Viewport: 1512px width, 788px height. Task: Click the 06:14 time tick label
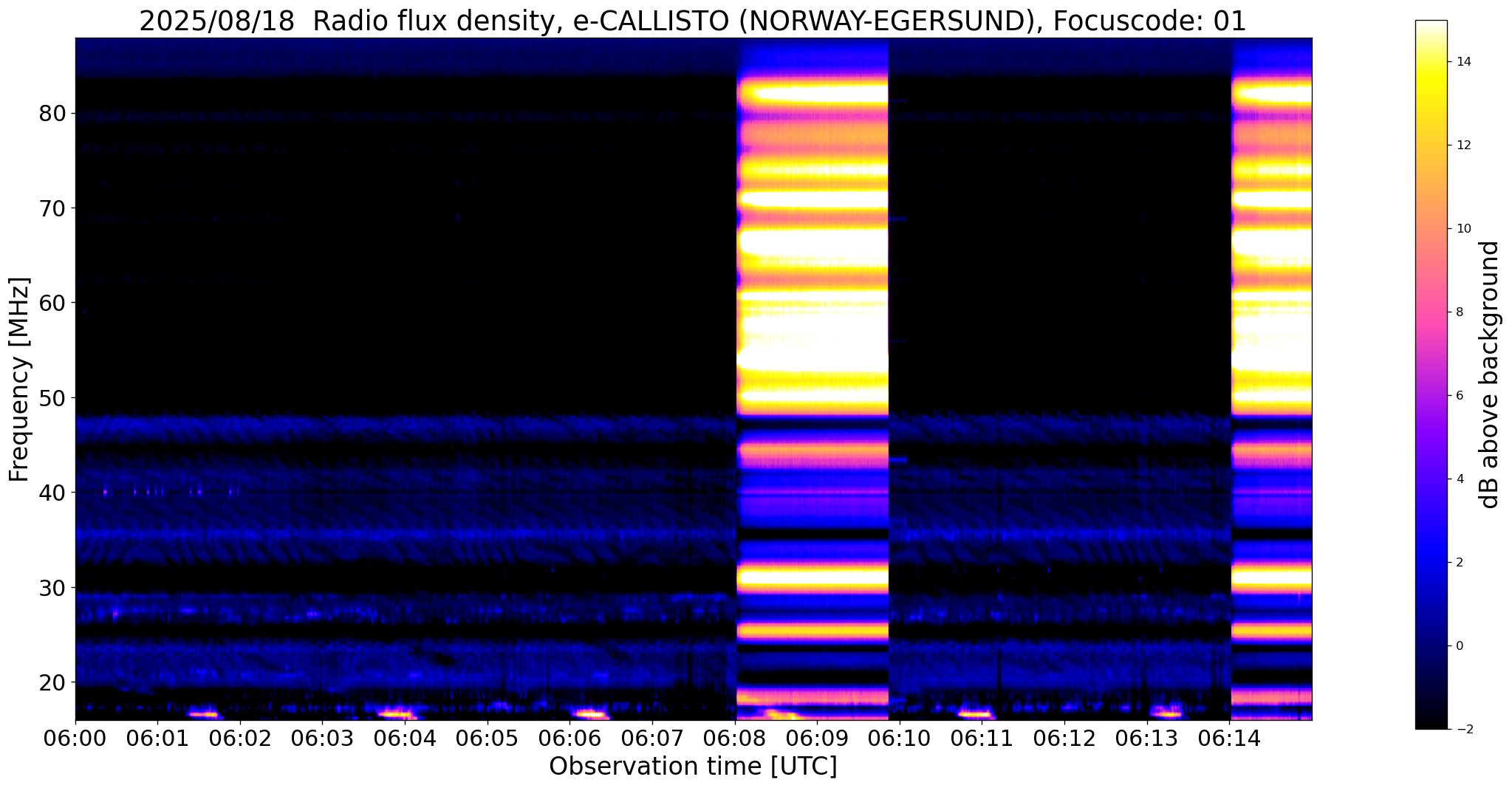point(1229,739)
